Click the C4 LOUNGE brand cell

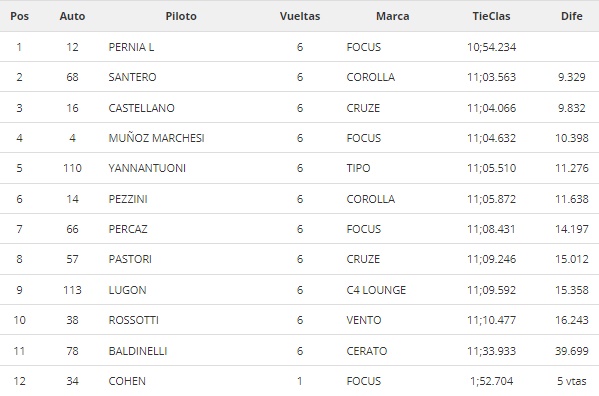click(x=376, y=290)
